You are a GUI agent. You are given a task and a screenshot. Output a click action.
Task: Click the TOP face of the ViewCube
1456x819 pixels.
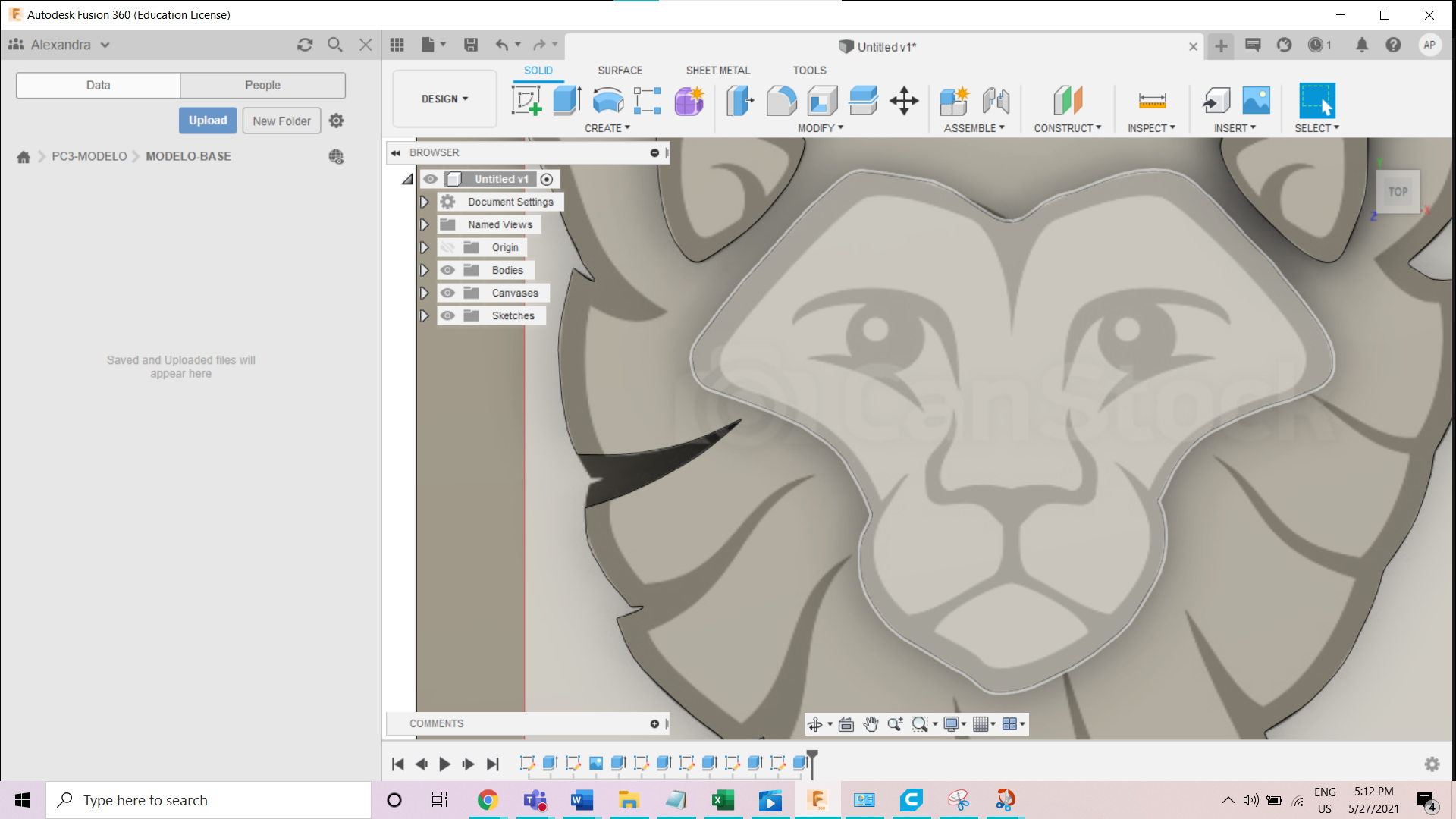(1398, 192)
